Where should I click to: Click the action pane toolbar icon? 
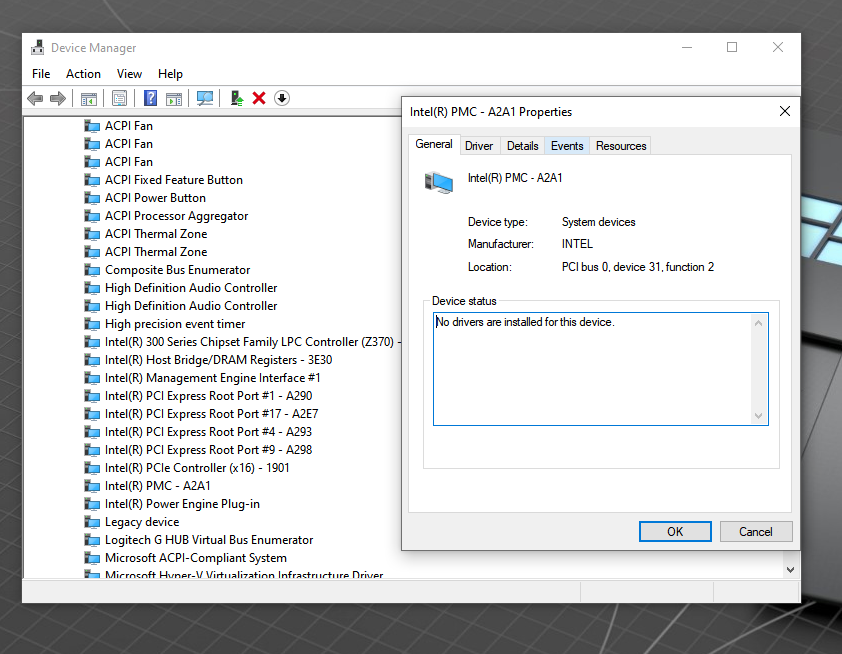174,99
